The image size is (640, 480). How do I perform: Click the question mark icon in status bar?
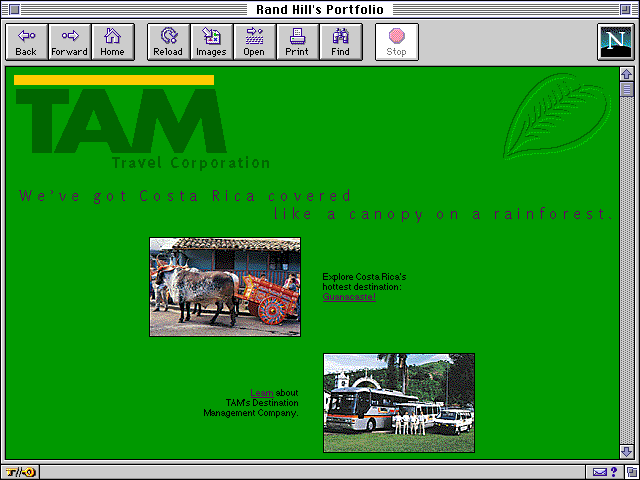click(614, 472)
